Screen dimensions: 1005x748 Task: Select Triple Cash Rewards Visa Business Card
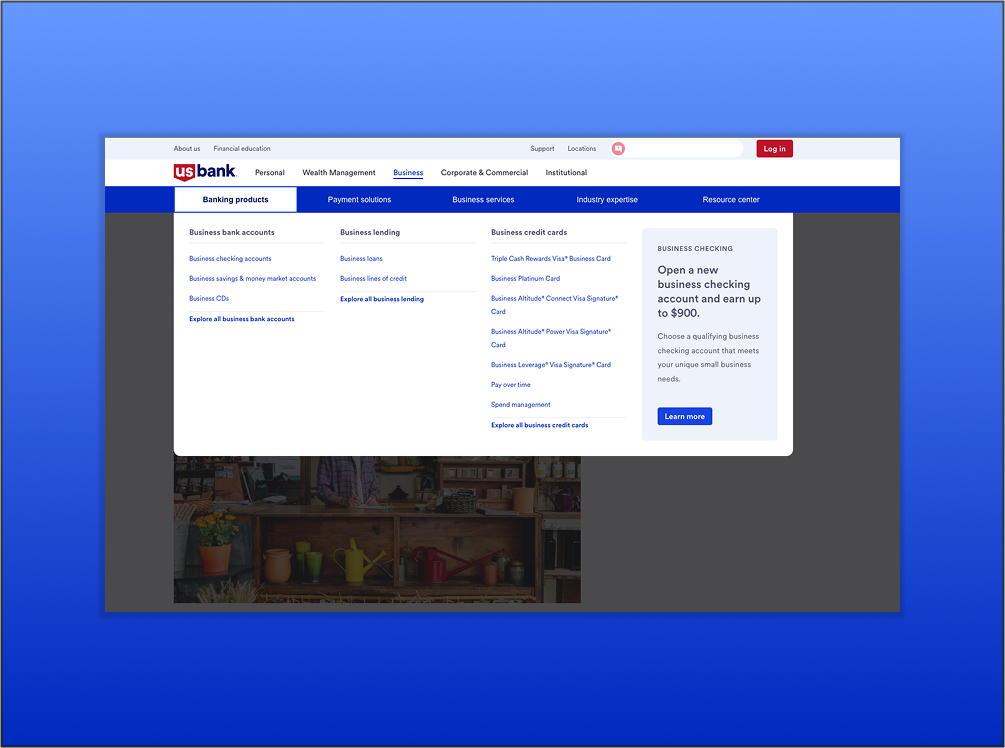click(551, 259)
